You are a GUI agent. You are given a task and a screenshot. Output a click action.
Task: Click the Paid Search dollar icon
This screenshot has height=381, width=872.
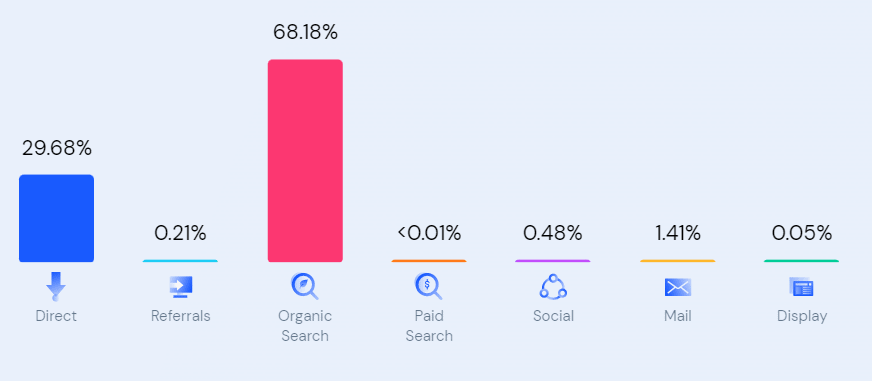tap(429, 286)
